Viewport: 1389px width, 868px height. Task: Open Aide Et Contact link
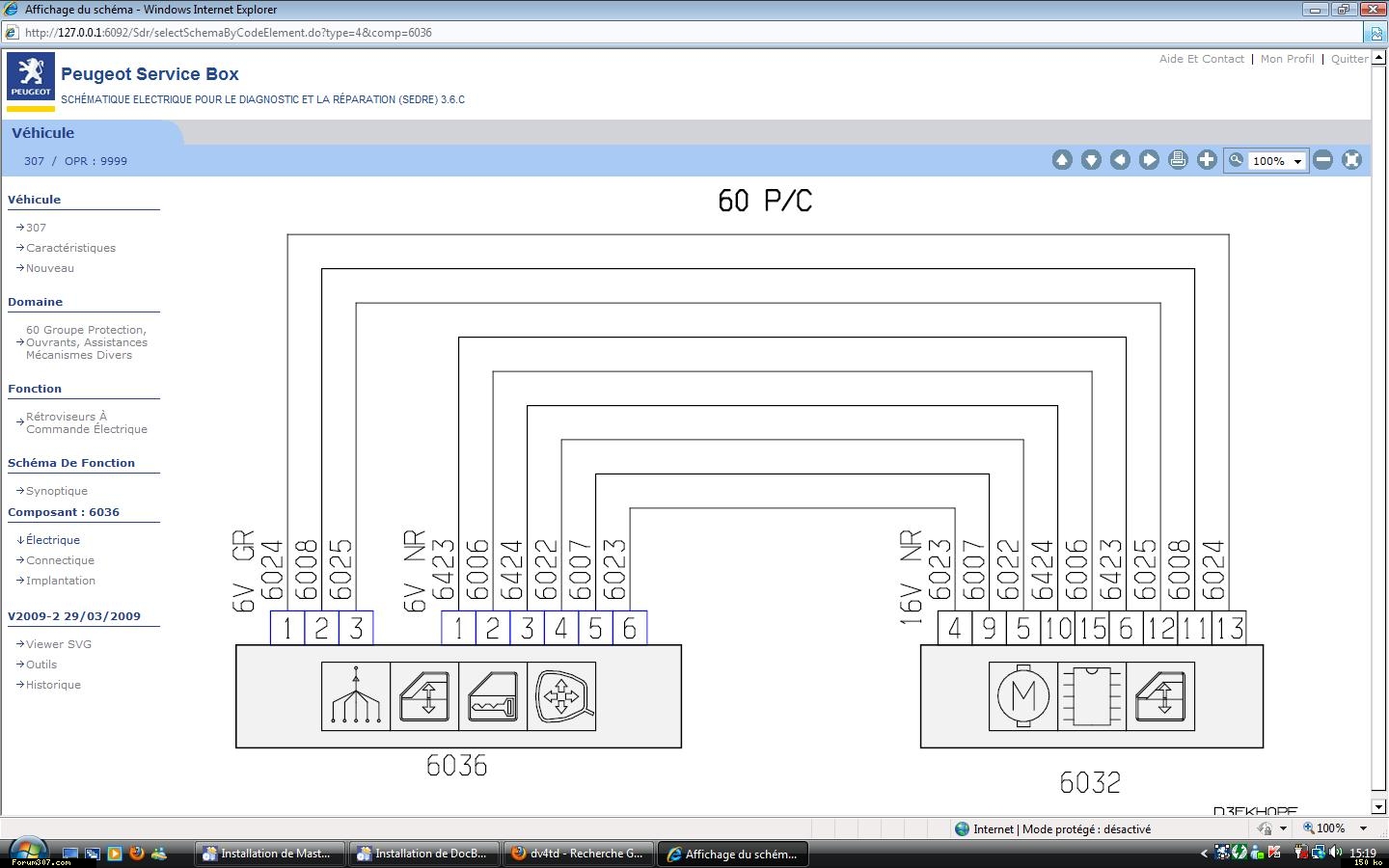click(1202, 59)
